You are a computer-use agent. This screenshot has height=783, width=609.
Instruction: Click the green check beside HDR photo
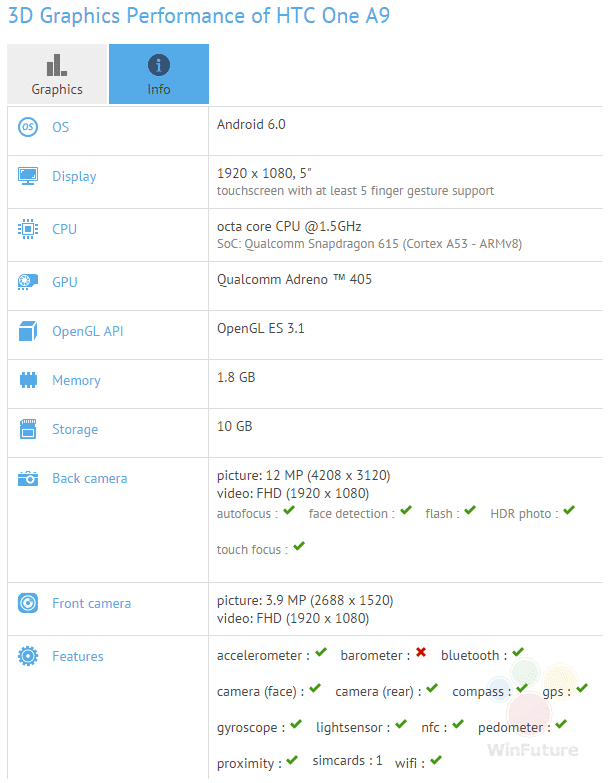click(569, 510)
